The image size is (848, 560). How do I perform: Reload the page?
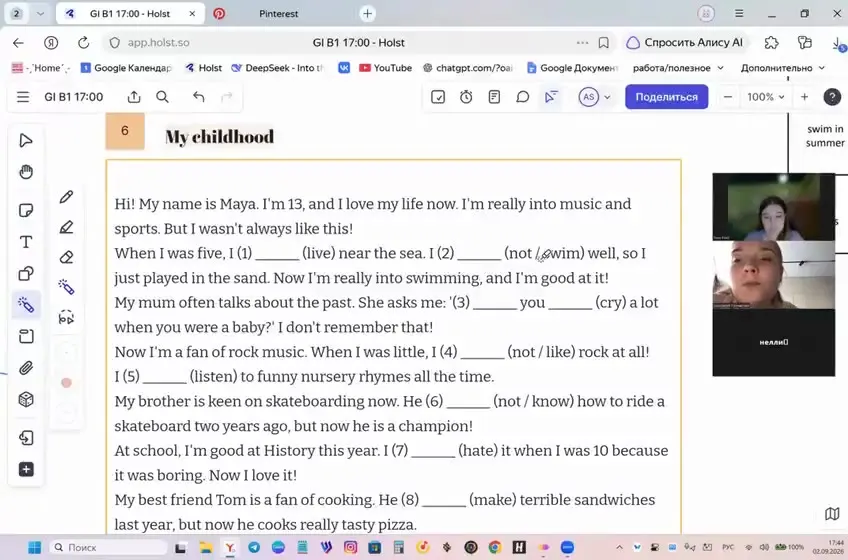pyautogui.click(x=83, y=43)
